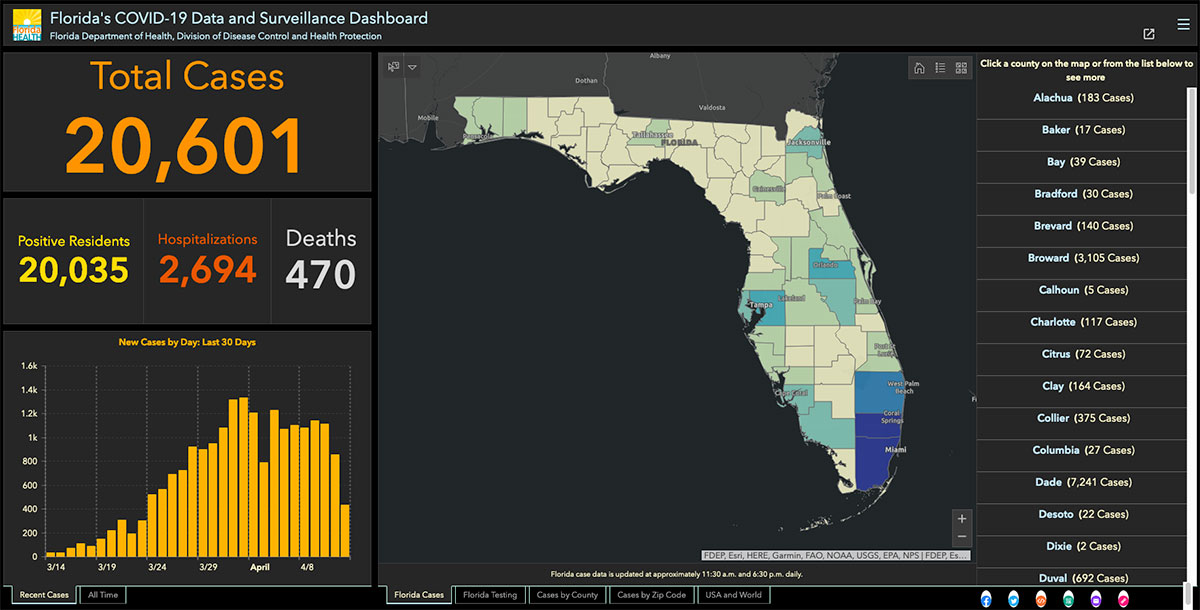The width and height of the screenshot is (1200, 610).
Task: Share dashboard via Twitter icon
Action: tap(1013, 598)
